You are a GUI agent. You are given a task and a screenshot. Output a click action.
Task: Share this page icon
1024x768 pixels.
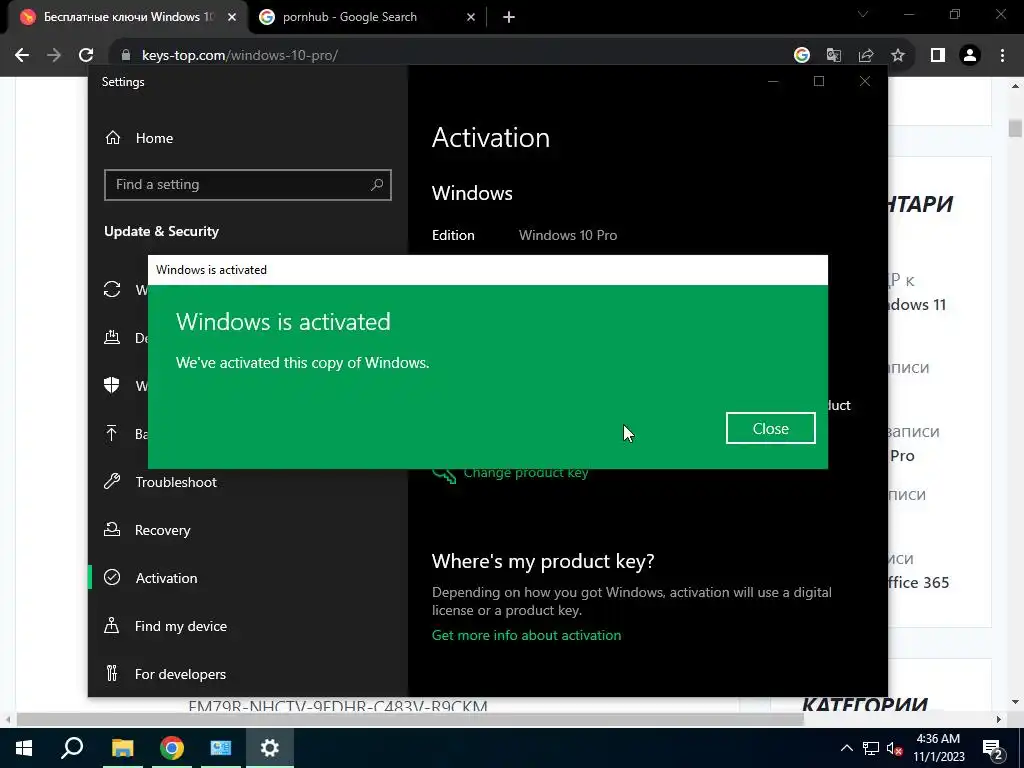click(866, 56)
